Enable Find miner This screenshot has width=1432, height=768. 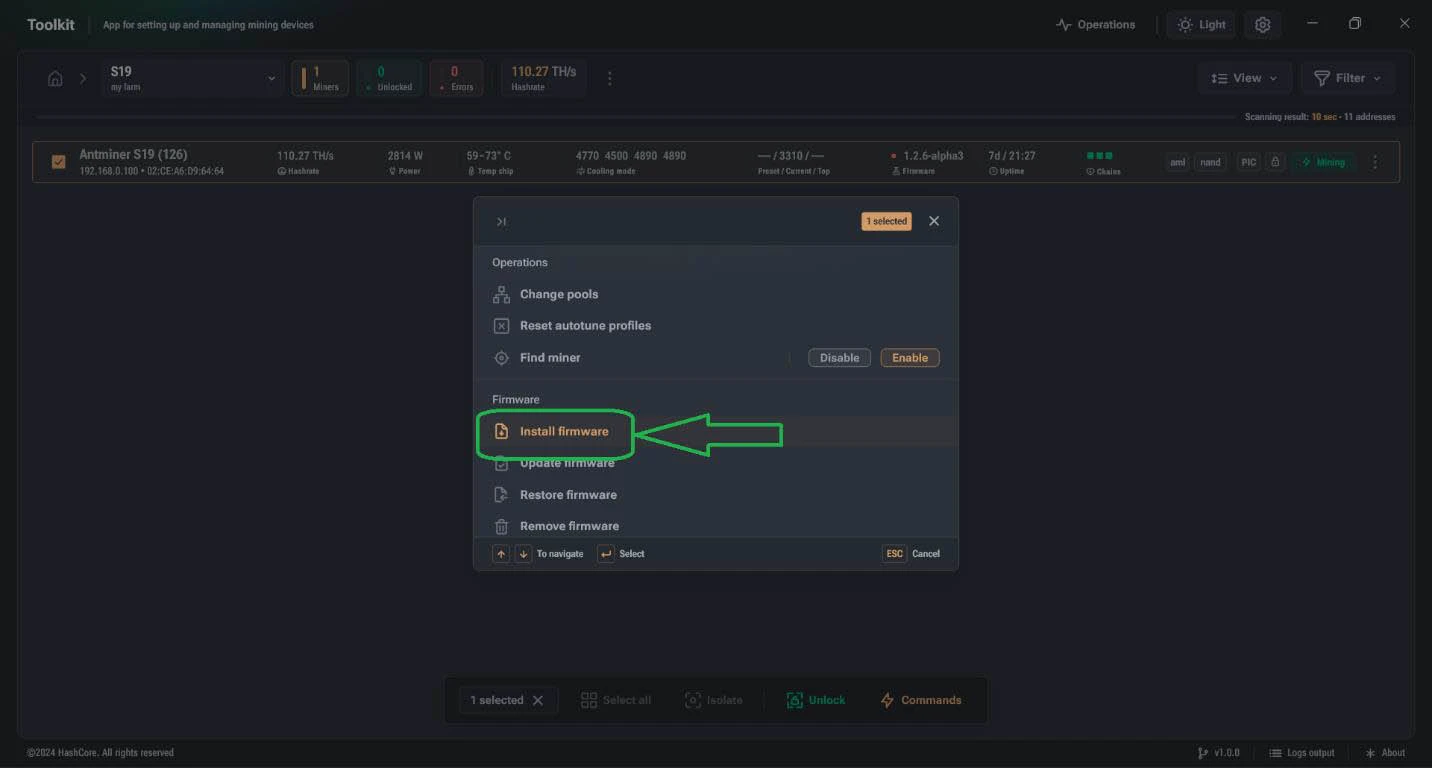pyautogui.click(x=910, y=357)
